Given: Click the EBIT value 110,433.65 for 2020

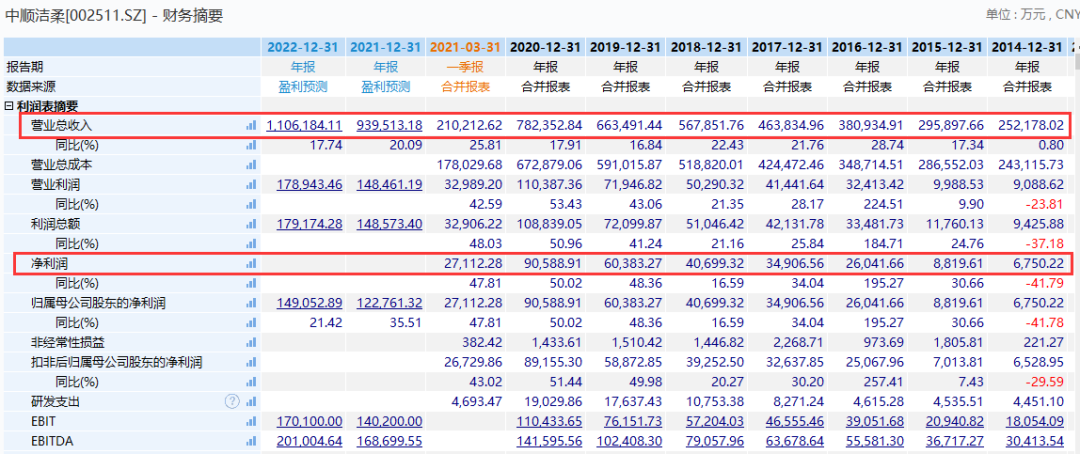Looking at the screenshot, I should tap(546, 421).
